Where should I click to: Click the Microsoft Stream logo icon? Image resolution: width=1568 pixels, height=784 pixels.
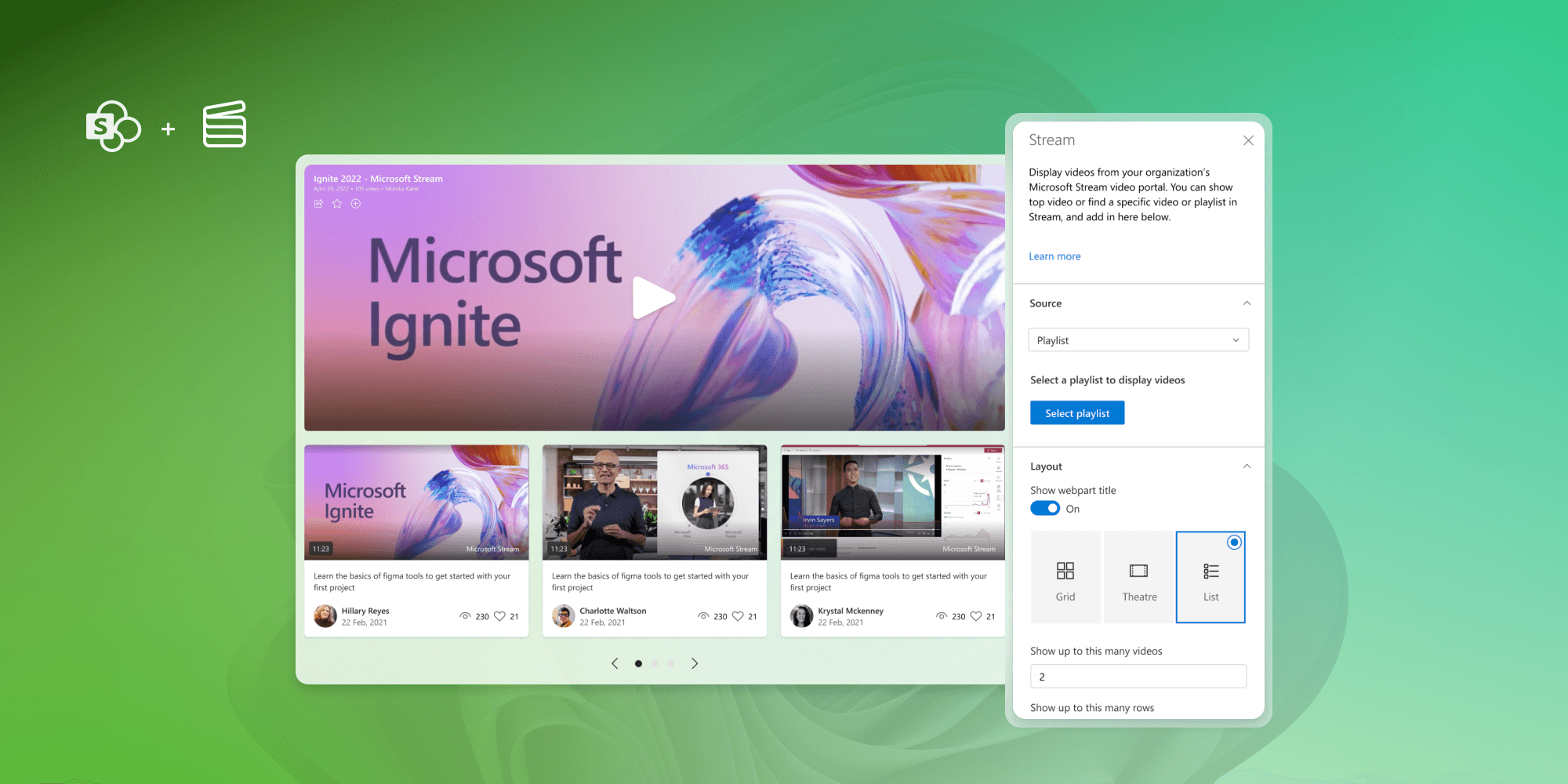pyautogui.click(x=224, y=124)
